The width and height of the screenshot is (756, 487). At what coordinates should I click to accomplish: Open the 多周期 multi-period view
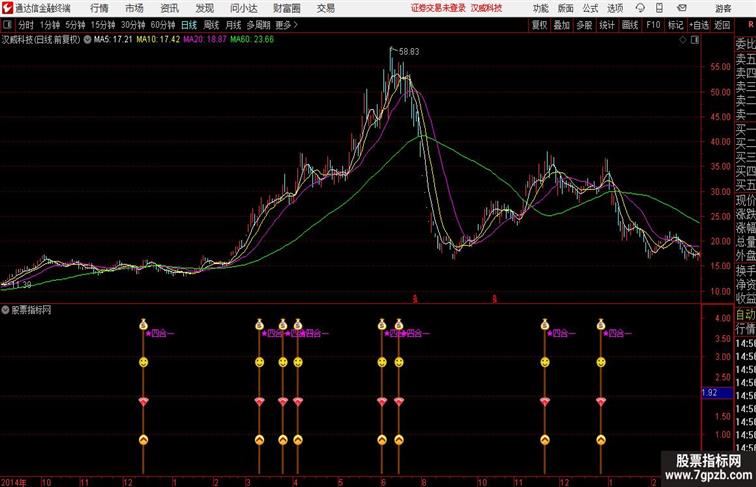point(258,25)
